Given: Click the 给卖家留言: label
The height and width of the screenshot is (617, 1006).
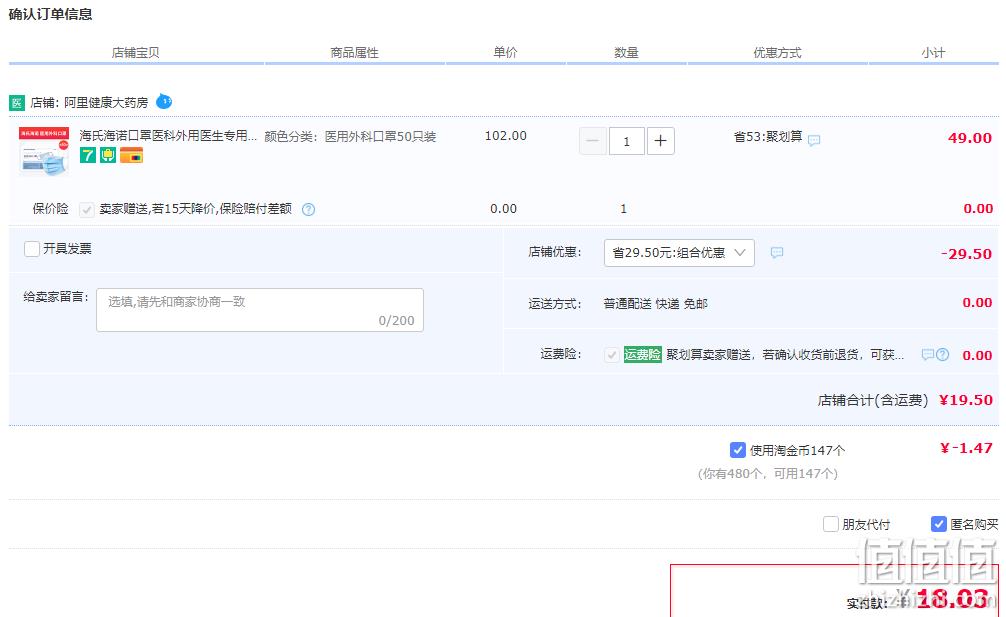Looking at the screenshot, I should tap(56, 296).
